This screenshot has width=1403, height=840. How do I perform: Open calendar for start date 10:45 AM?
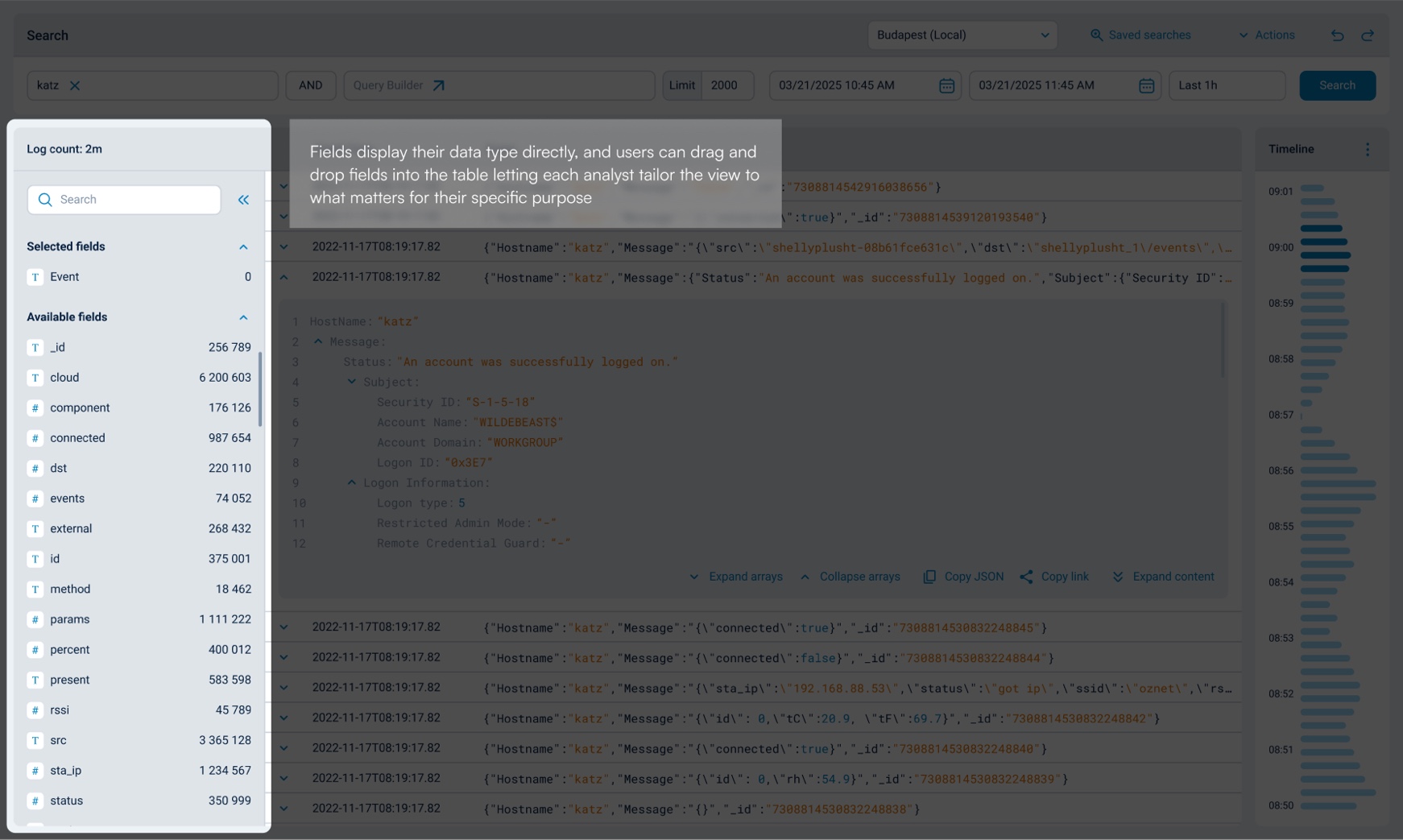pos(947,85)
